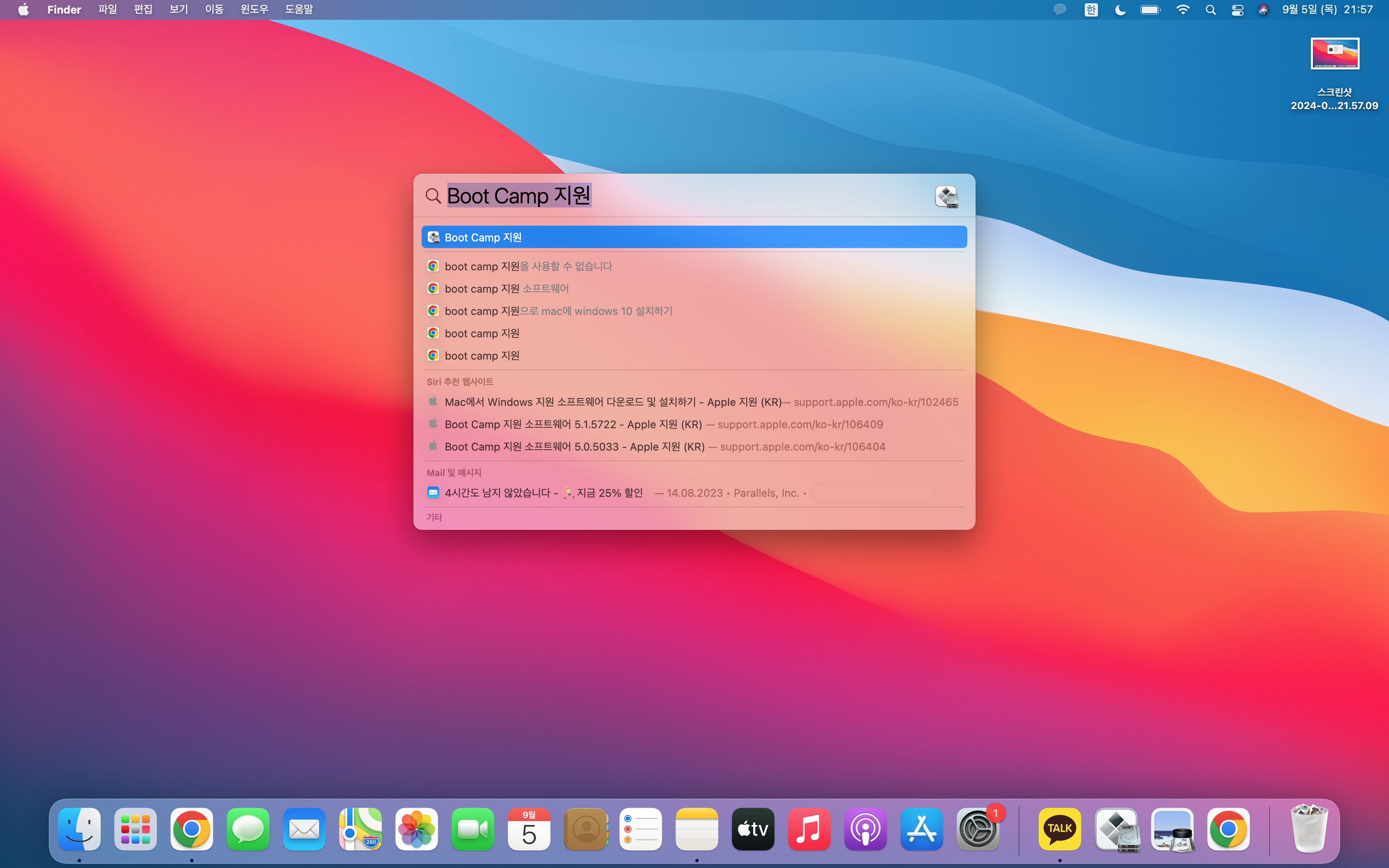Open the 편집 menu

tap(143, 10)
